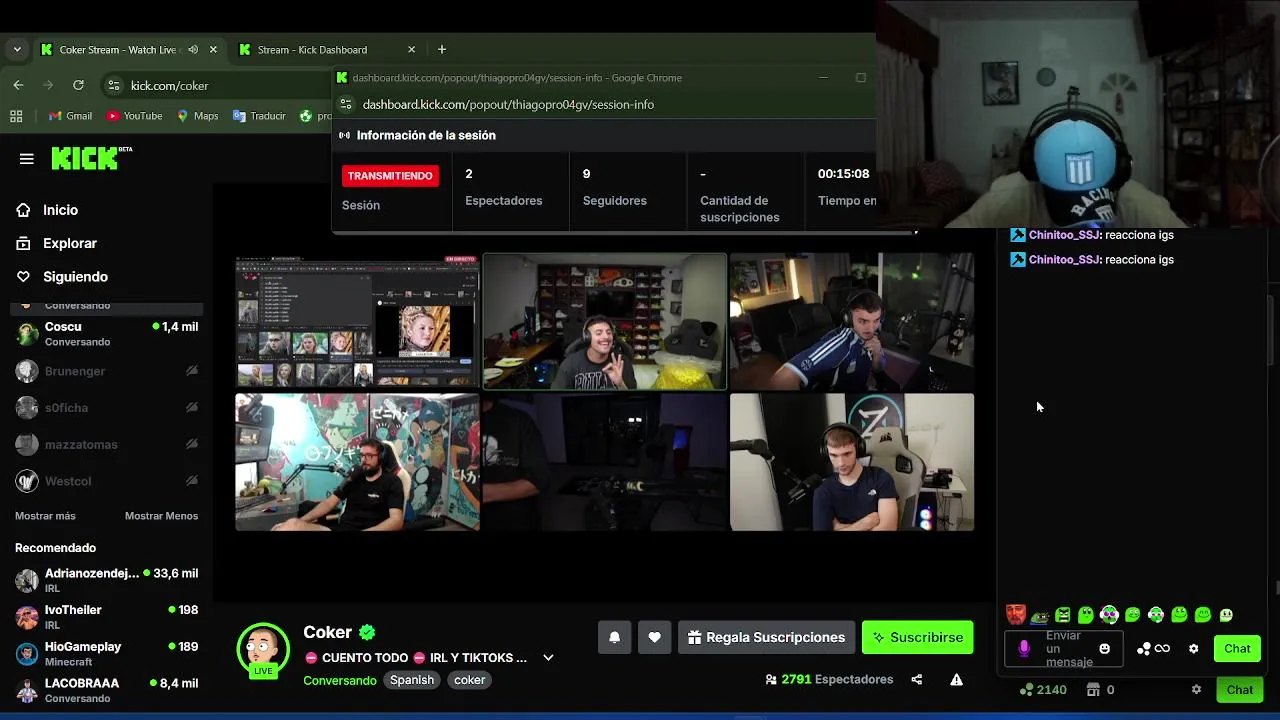The width and height of the screenshot is (1280, 720).
Task: Insert the red-faced man emote
Action: tap(1016, 615)
